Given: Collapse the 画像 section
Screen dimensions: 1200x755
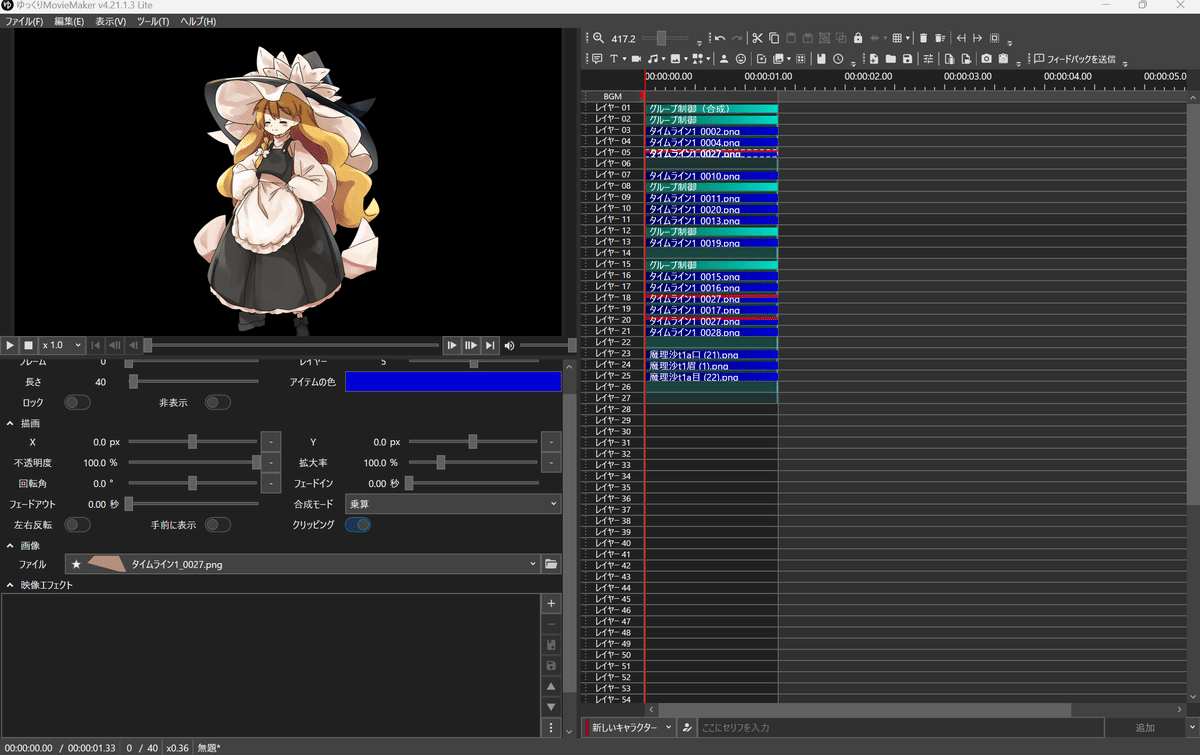Looking at the screenshot, I should coord(10,545).
